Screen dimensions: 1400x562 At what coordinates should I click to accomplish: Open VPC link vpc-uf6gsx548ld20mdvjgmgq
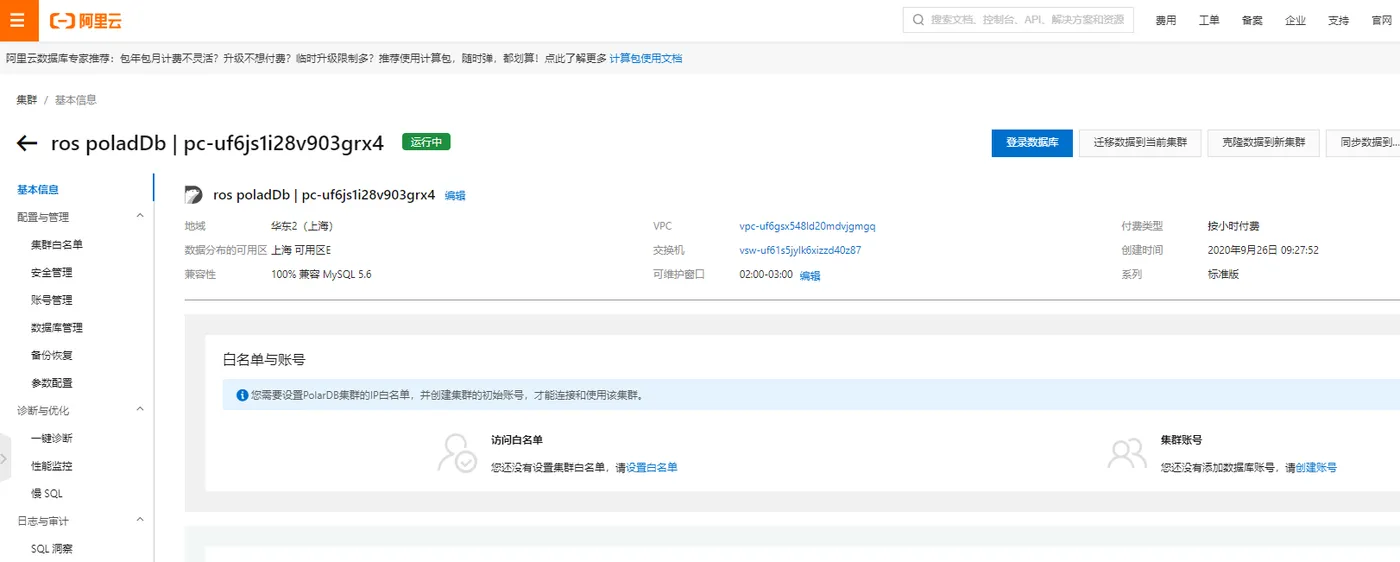[x=807, y=226]
